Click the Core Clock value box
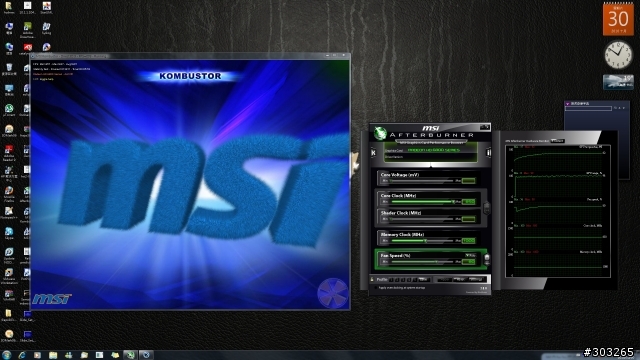The image size is (640, 360). click(469, 202)
